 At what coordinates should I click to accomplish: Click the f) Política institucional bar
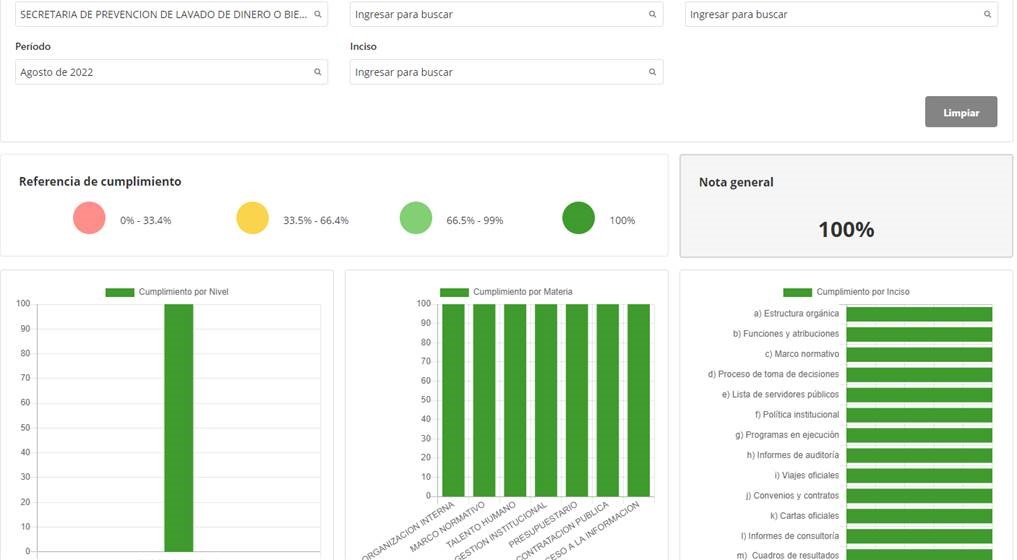(x=919, y=415)
